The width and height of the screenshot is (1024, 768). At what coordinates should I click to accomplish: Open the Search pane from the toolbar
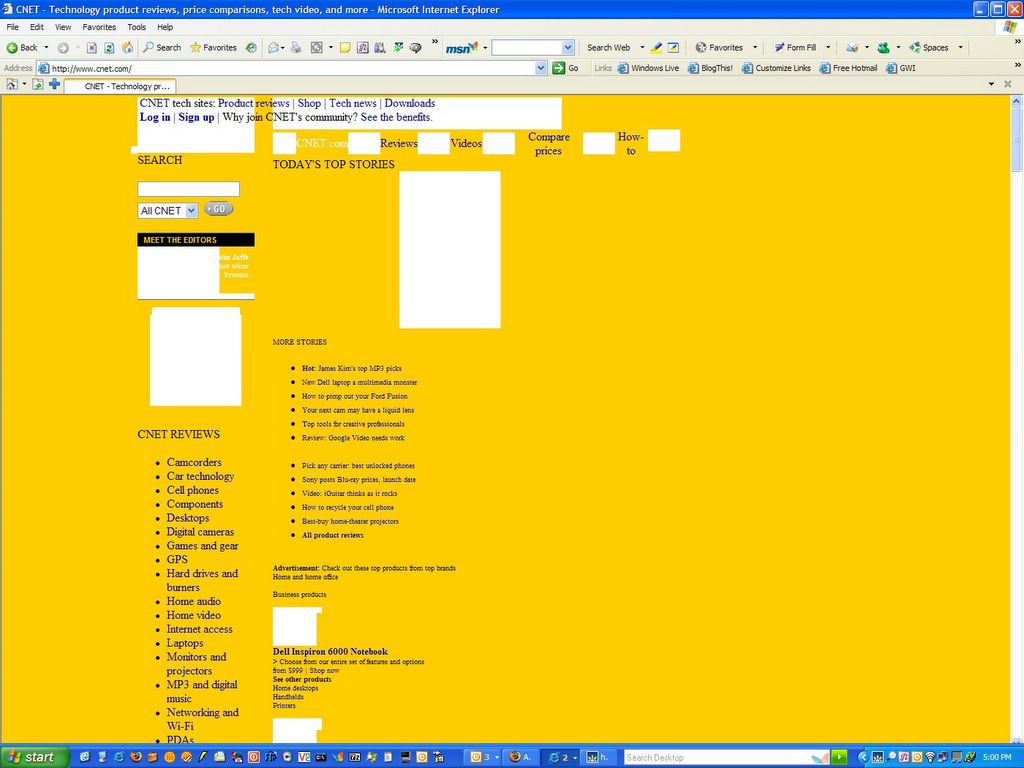pyautogui.click(x=162, y=48)
